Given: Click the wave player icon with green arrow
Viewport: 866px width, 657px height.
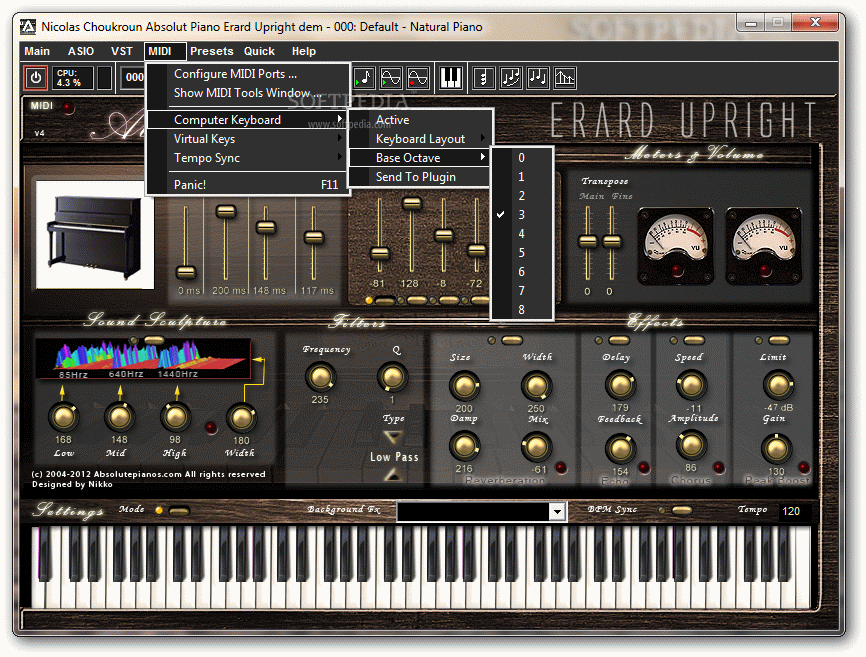Looking at the screenshot, I should coord(391,78).
